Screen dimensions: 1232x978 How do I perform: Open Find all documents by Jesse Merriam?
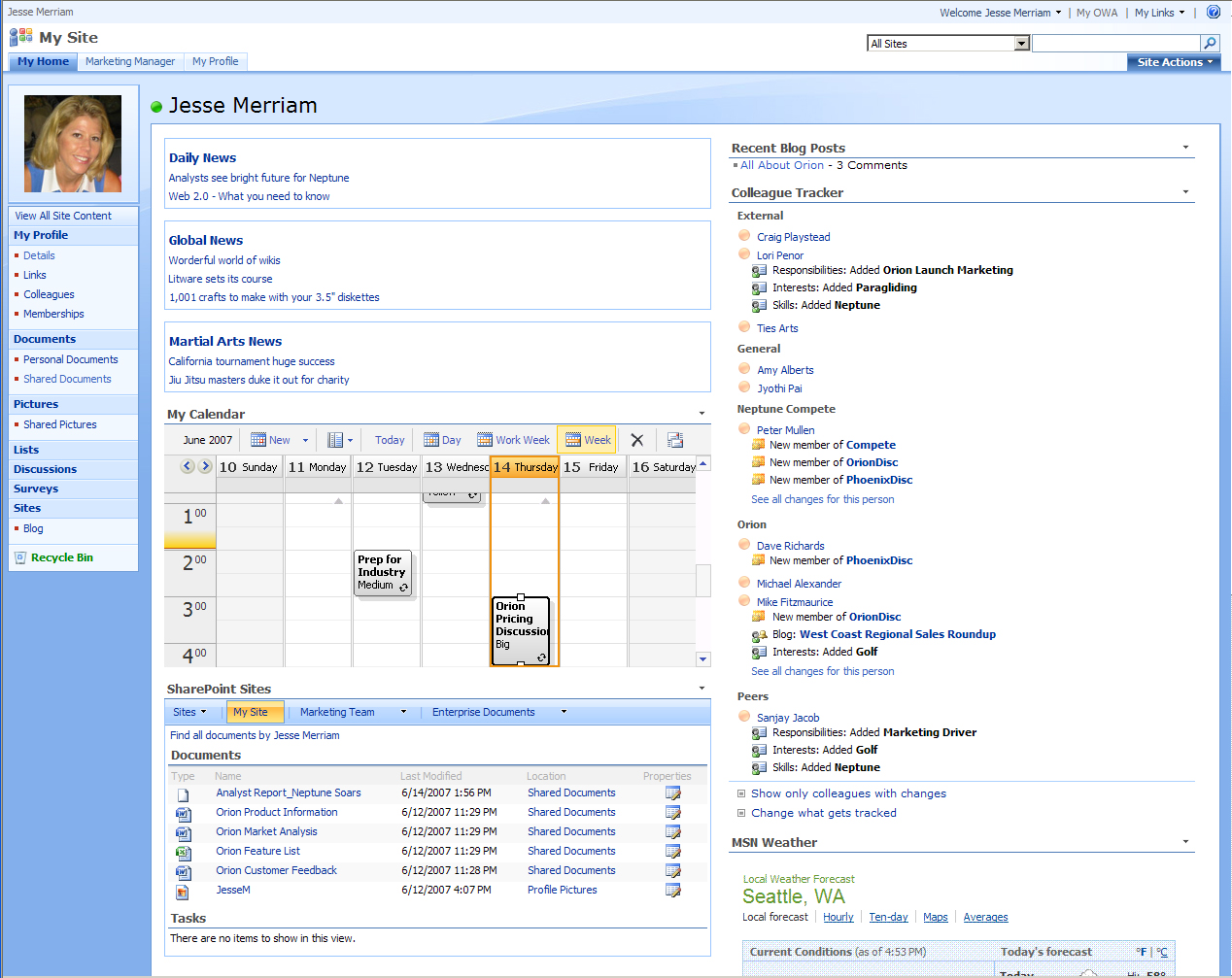(x=255, y=735)
